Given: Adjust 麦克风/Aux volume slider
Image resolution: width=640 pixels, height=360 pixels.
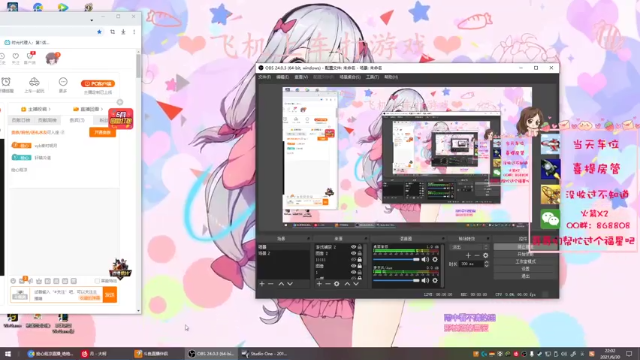Looking at the screenshot, I should point(396,280).
